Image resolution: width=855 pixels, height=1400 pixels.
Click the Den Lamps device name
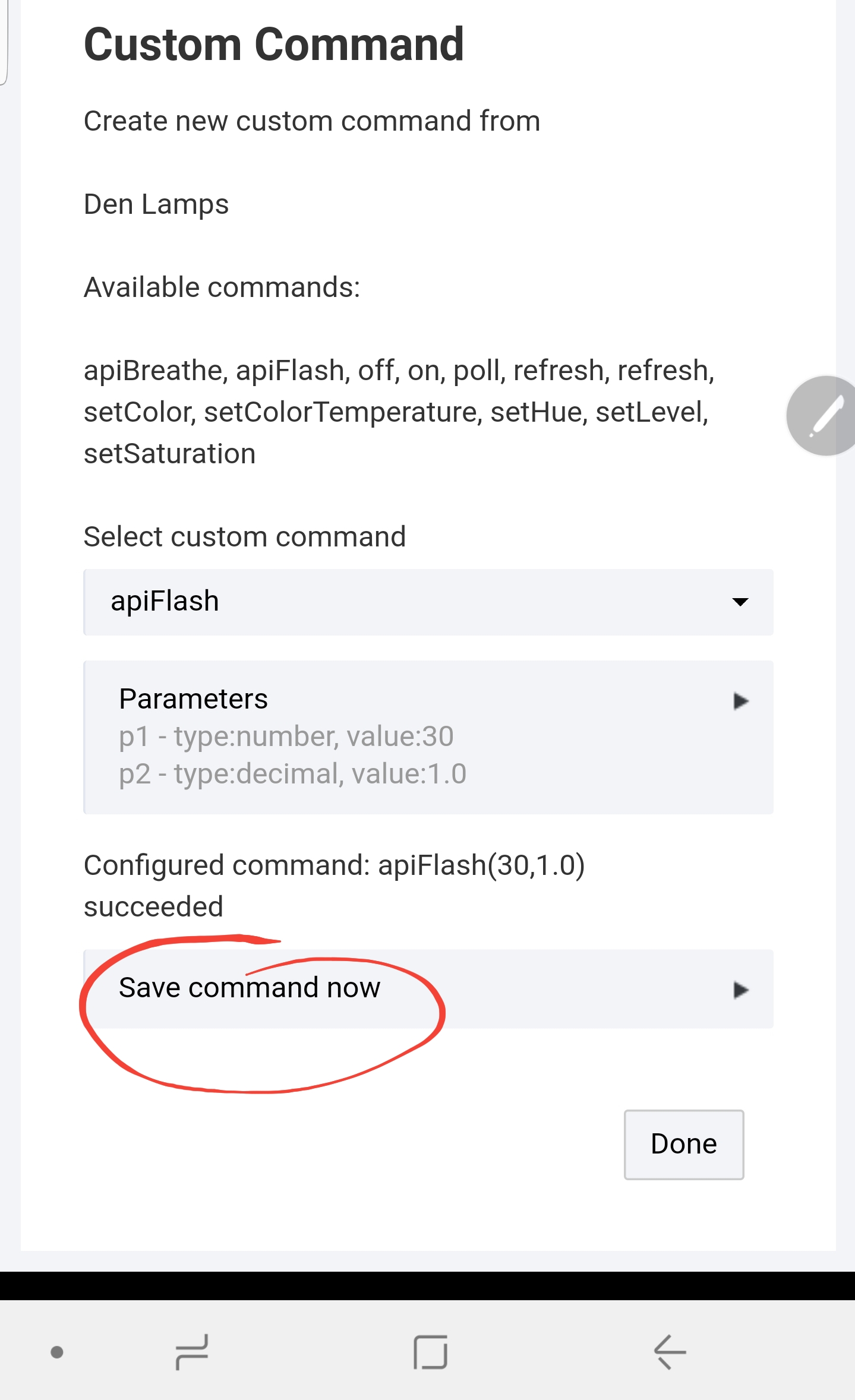tap(156, 204)
